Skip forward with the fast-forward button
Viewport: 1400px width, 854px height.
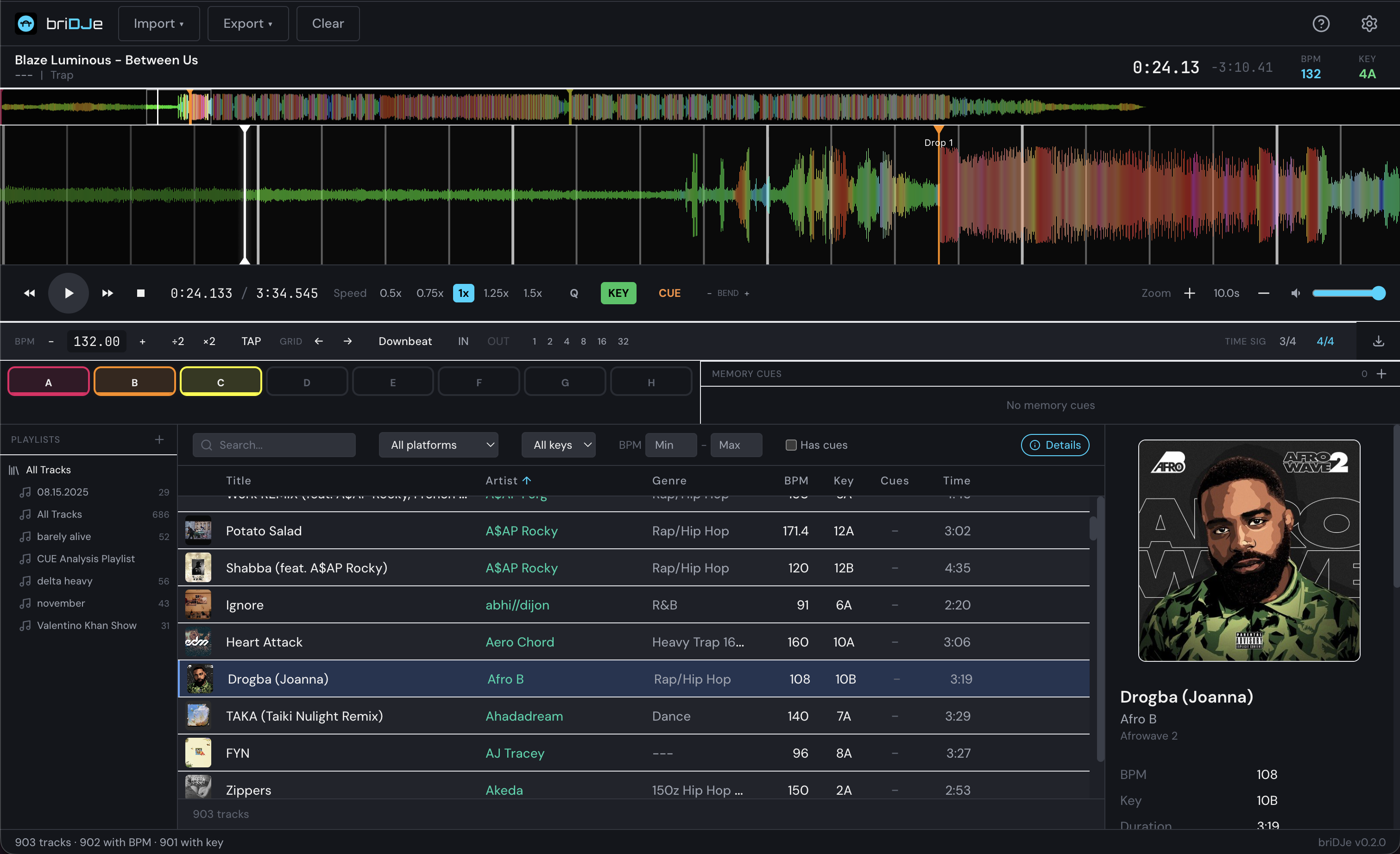pos(107,293)
